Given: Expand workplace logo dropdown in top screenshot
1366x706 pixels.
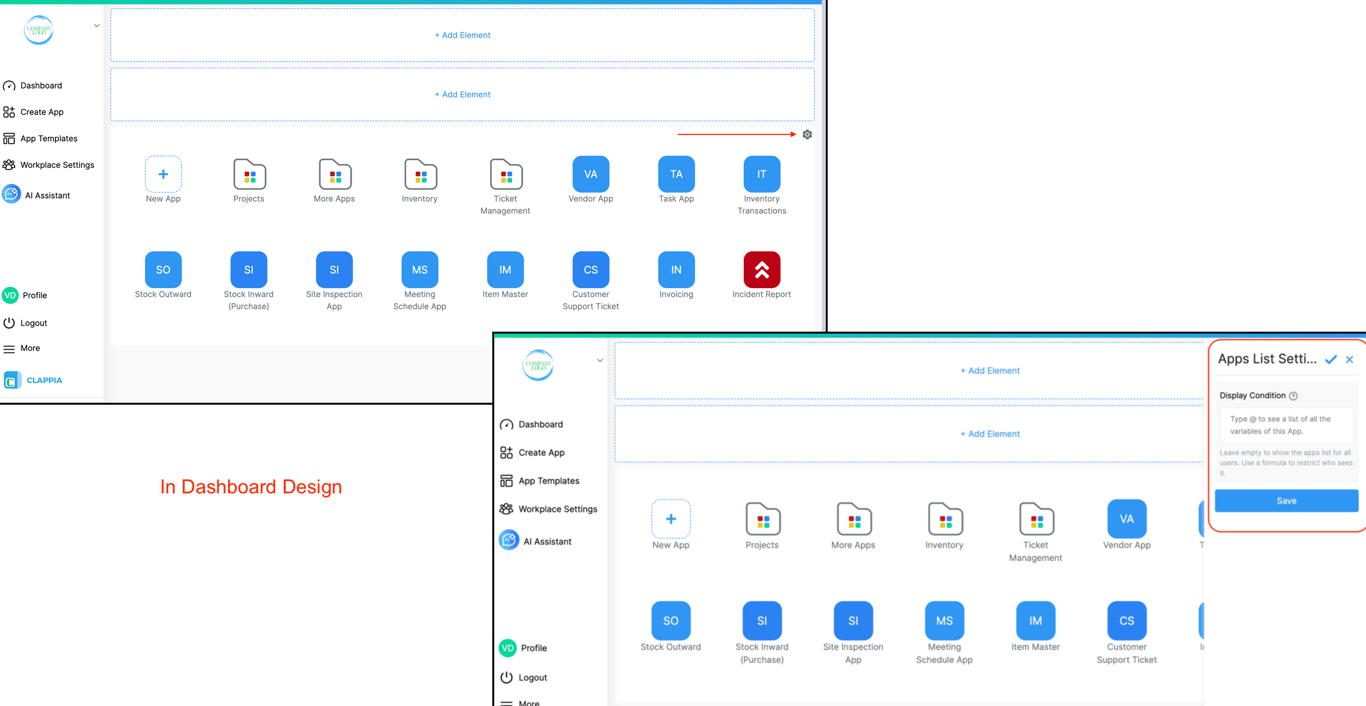Looking at the screenshot, I should 97,26.
